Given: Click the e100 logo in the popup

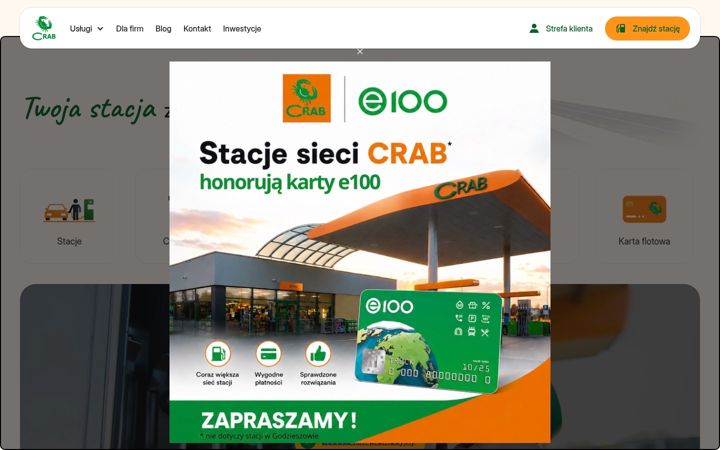Looking at the screenshot, I should point(403,101).
